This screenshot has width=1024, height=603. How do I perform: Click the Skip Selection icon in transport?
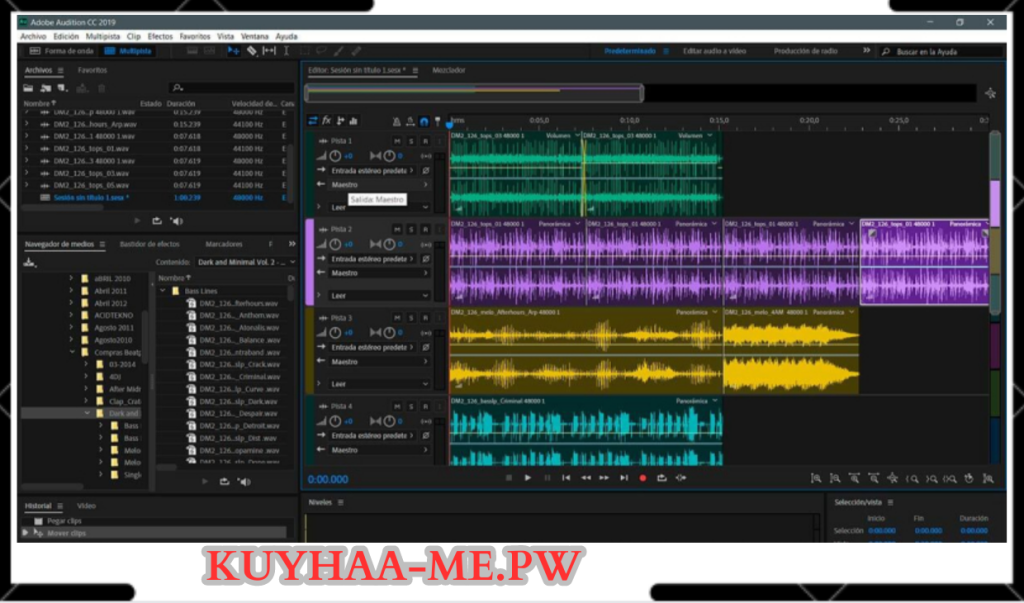tap(681, 478)
